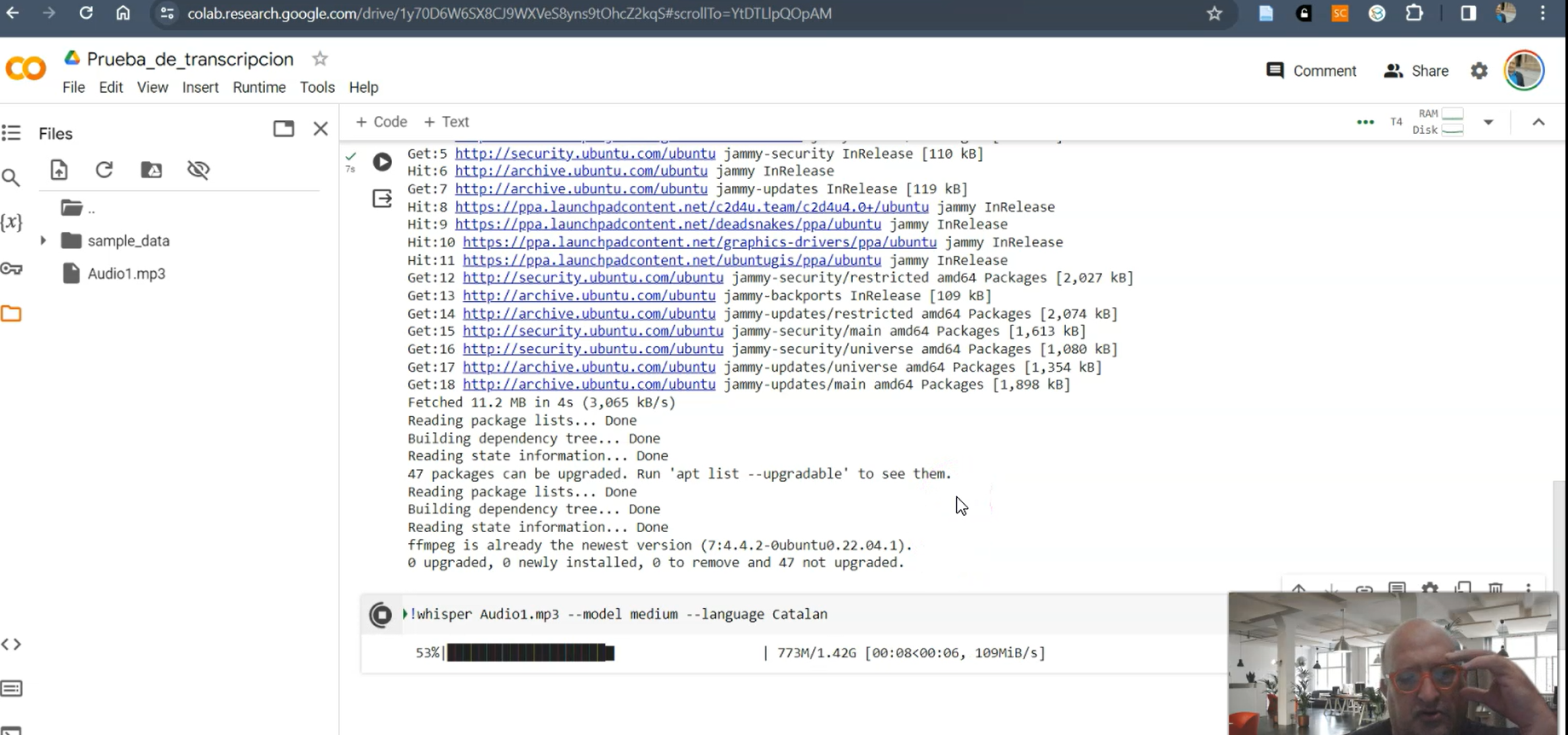
Task: Upload a file to session storage
Action: coord(59,170)
